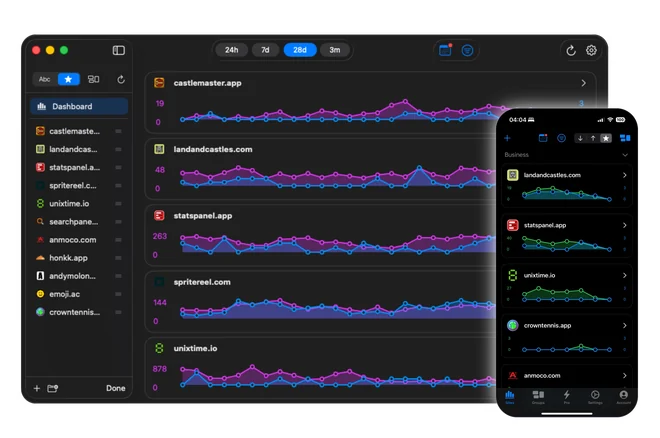Open the Dashboard sidebar item
Image resolution: width=660 pixels, height=438 pixels.
coord(79,106)
